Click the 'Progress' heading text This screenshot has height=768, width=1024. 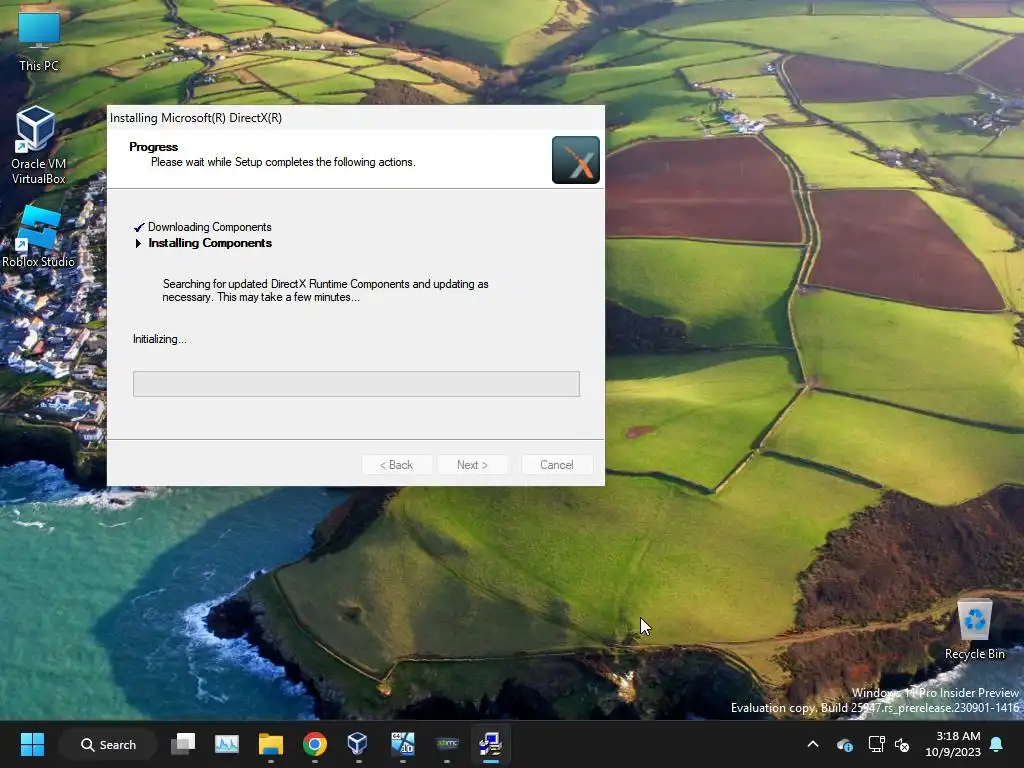(x=153, y=147)
